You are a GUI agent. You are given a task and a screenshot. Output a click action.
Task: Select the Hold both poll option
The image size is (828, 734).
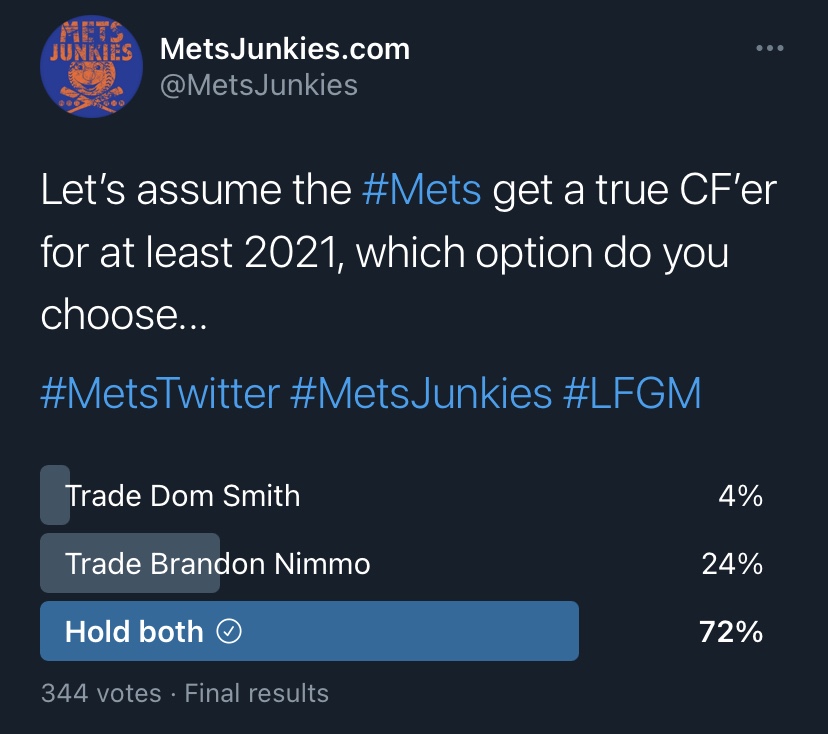tap(134, 632)
